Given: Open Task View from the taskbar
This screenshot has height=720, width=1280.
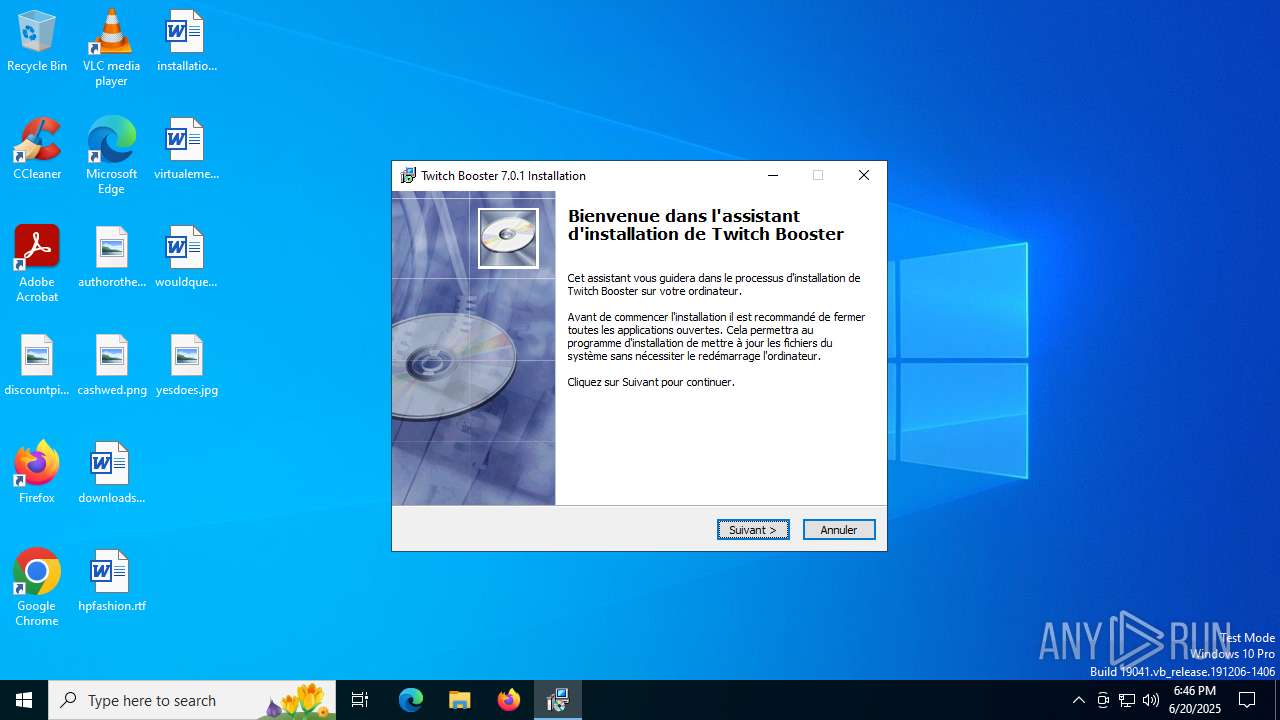Looking at the screenshot, I should point(360,700).
